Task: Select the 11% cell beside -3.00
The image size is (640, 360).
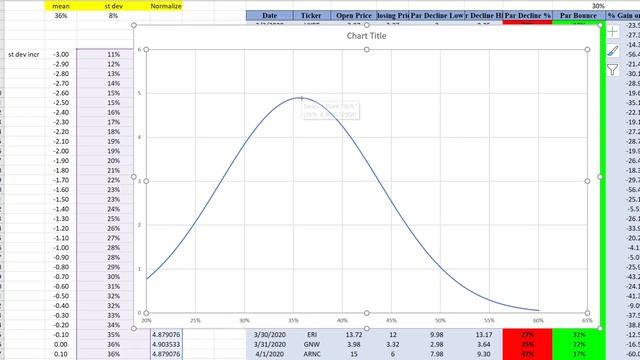Action: tap(105, 54)
